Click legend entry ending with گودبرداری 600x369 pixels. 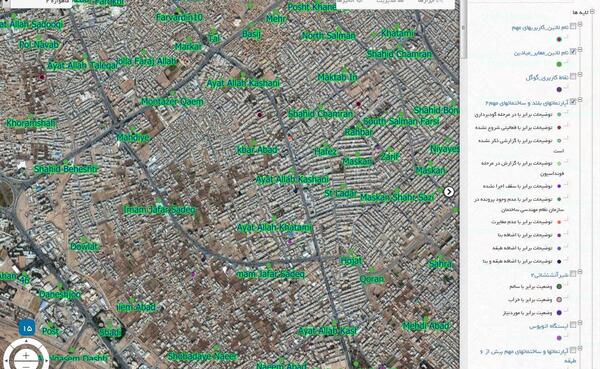click(x=513, y=114)
